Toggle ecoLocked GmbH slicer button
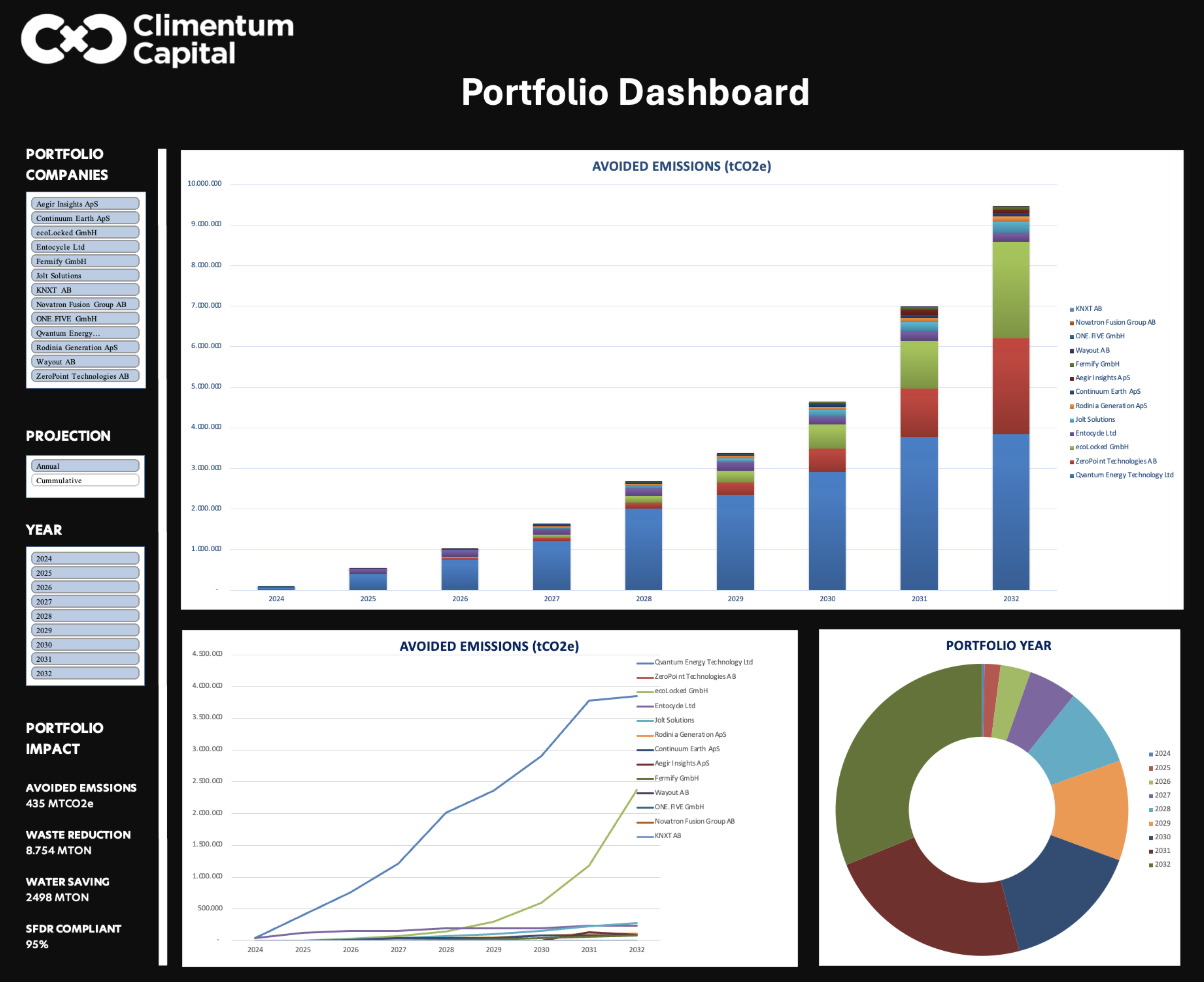This screenshot has width=1204, height=982. [85, 232]
